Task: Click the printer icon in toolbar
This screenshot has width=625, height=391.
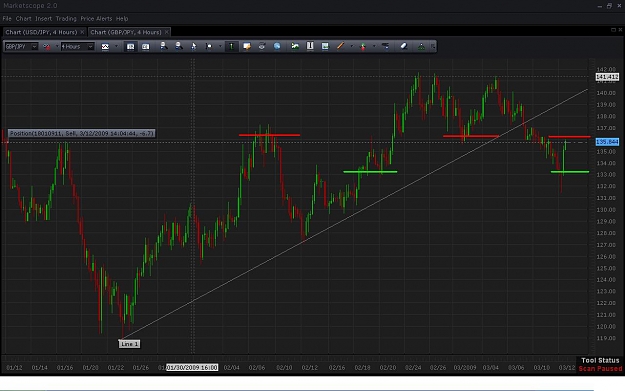Action: pyautogui.click(x=262, y=46)
